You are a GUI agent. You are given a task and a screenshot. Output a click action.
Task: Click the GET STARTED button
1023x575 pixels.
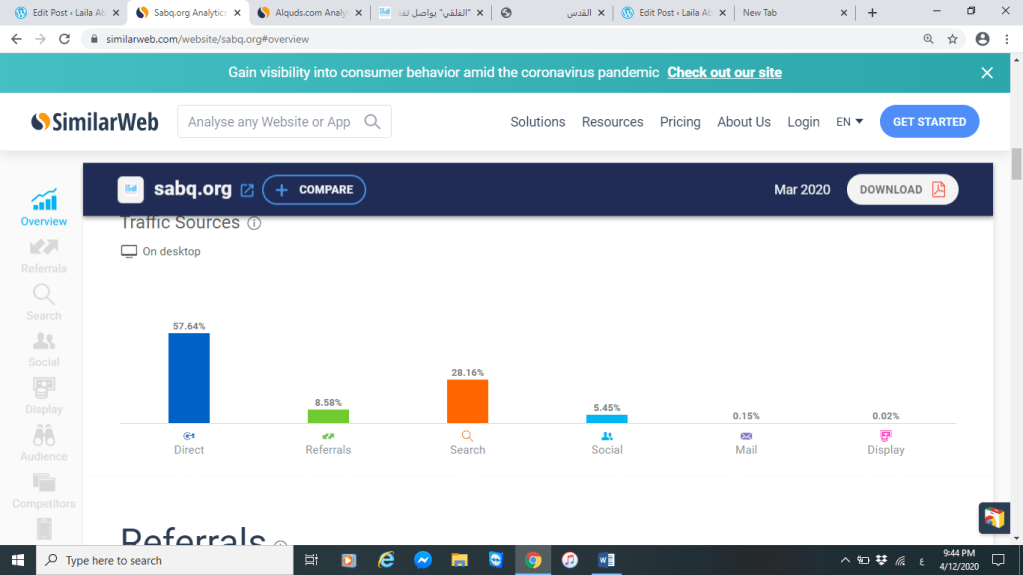tap(929, 122)
